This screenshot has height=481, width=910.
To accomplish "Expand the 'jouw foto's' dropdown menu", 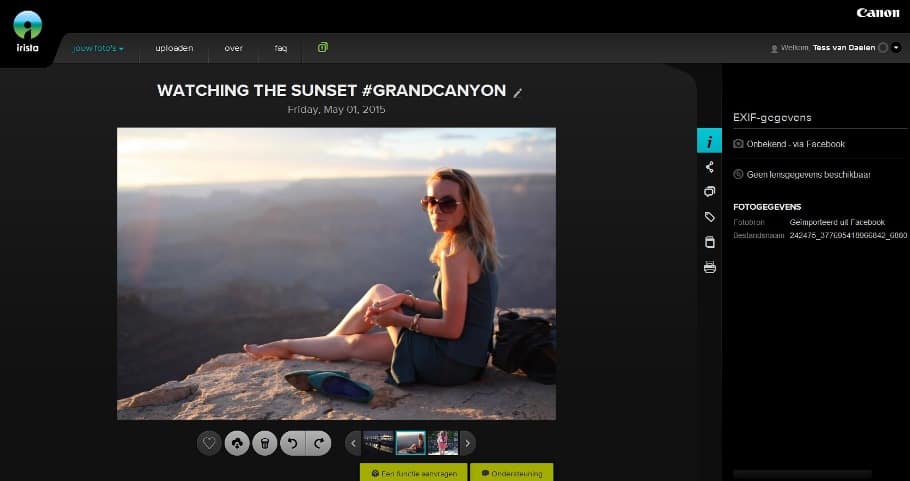I will tap(98, 48).
